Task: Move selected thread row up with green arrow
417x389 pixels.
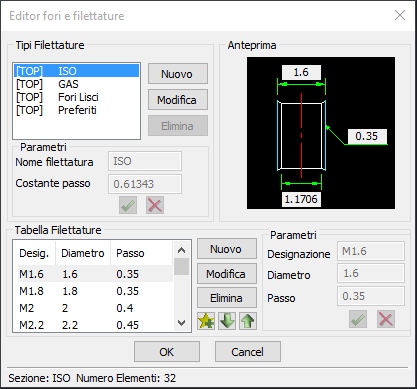Action: [248, 321]
